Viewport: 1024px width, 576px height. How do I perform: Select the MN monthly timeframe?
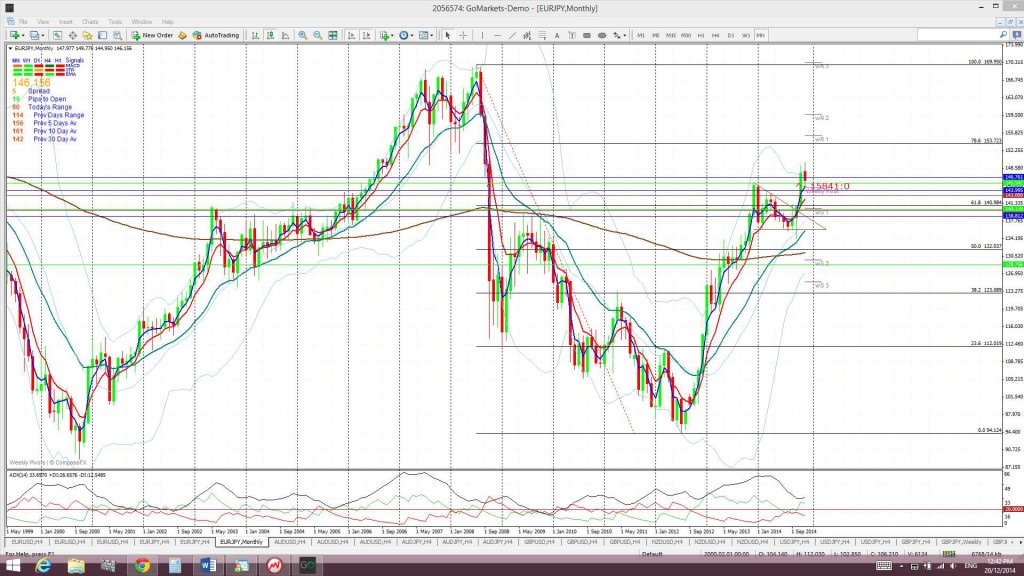click(761, 35)
